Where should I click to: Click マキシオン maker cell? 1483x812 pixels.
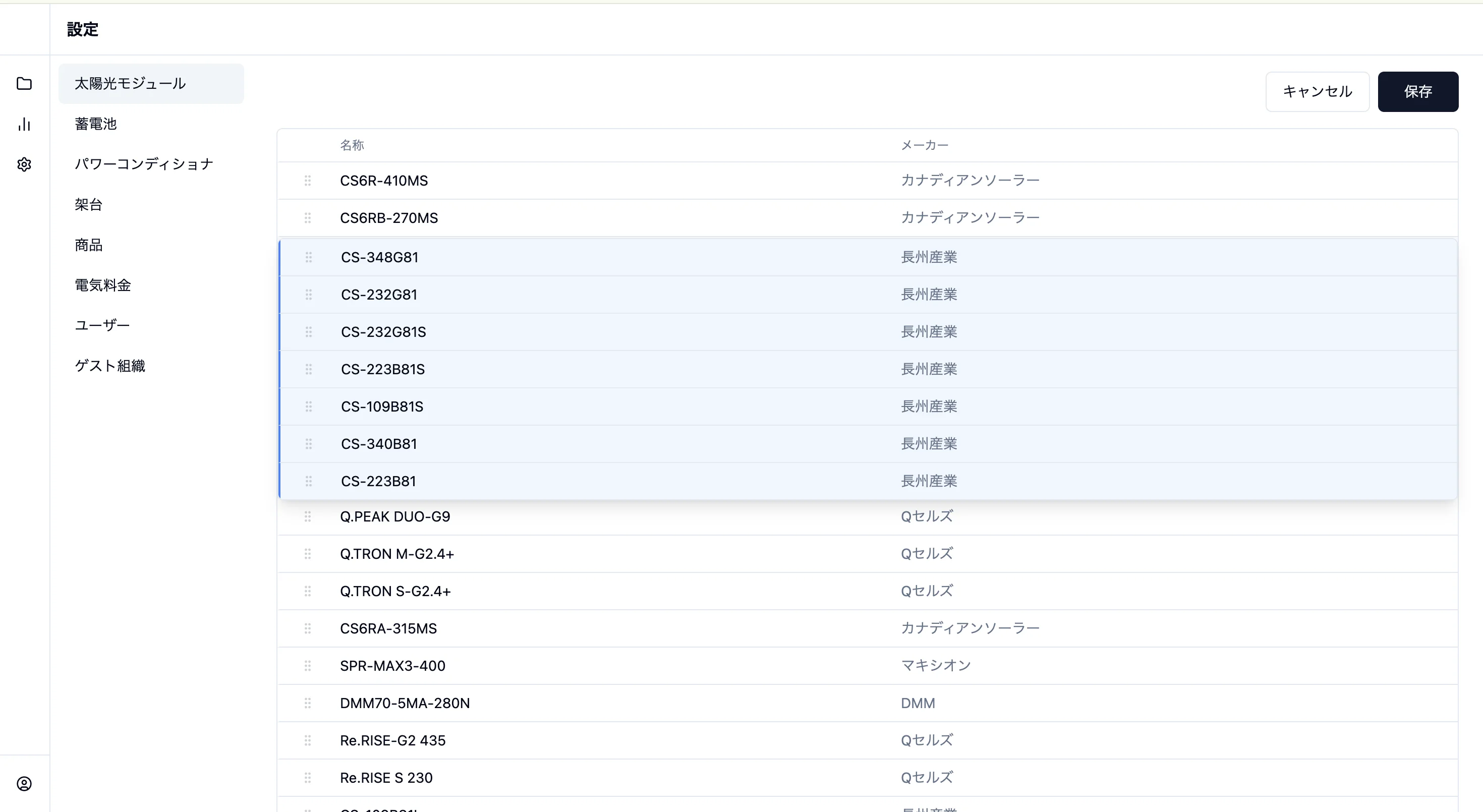(x=936, y=665)
